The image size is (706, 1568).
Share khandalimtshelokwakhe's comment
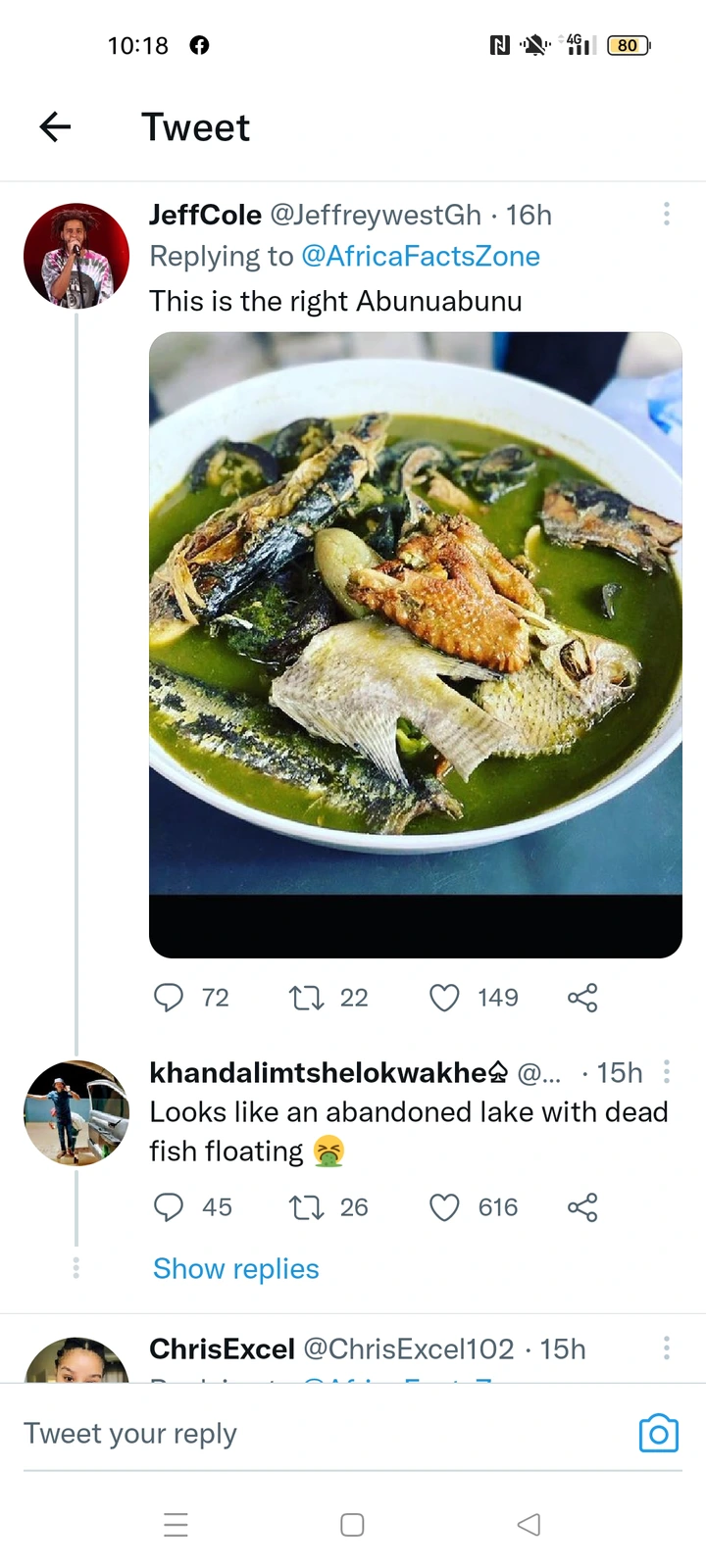pyautogui.click(x=582, y=1207)
